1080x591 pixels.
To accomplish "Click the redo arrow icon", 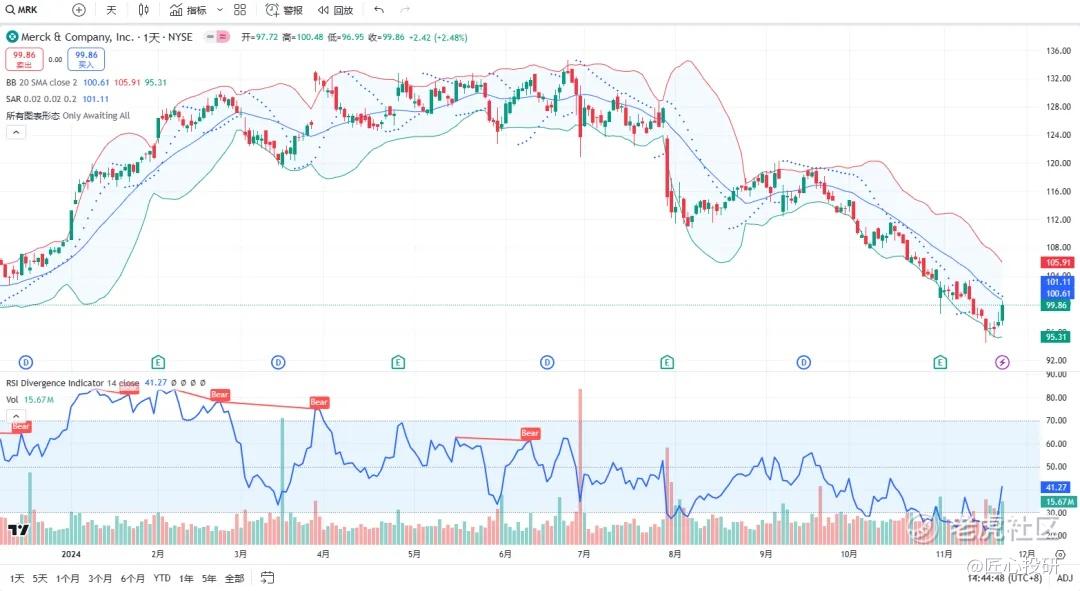I will [405, 10].
